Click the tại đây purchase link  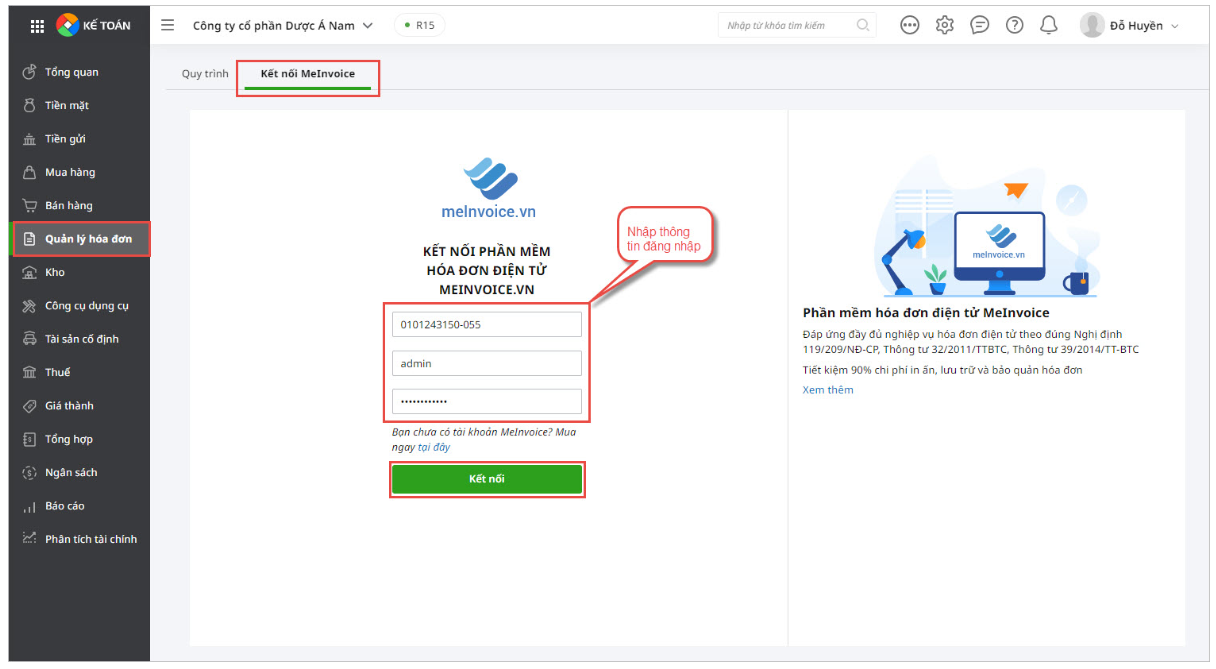(x=434, y=447)
